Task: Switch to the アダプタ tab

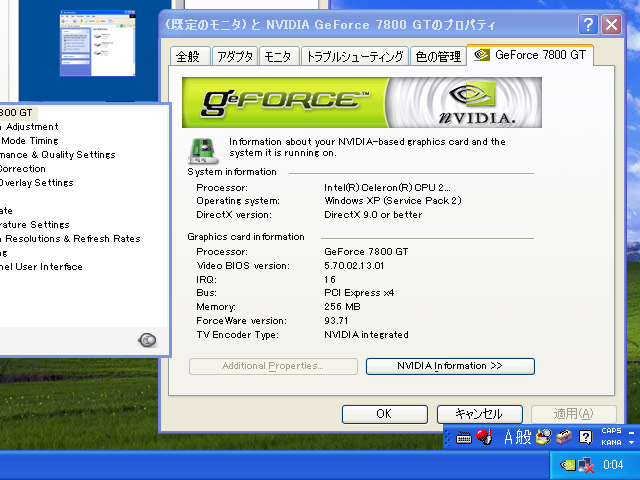Action: pyautogui.click(x=235, y=56)
